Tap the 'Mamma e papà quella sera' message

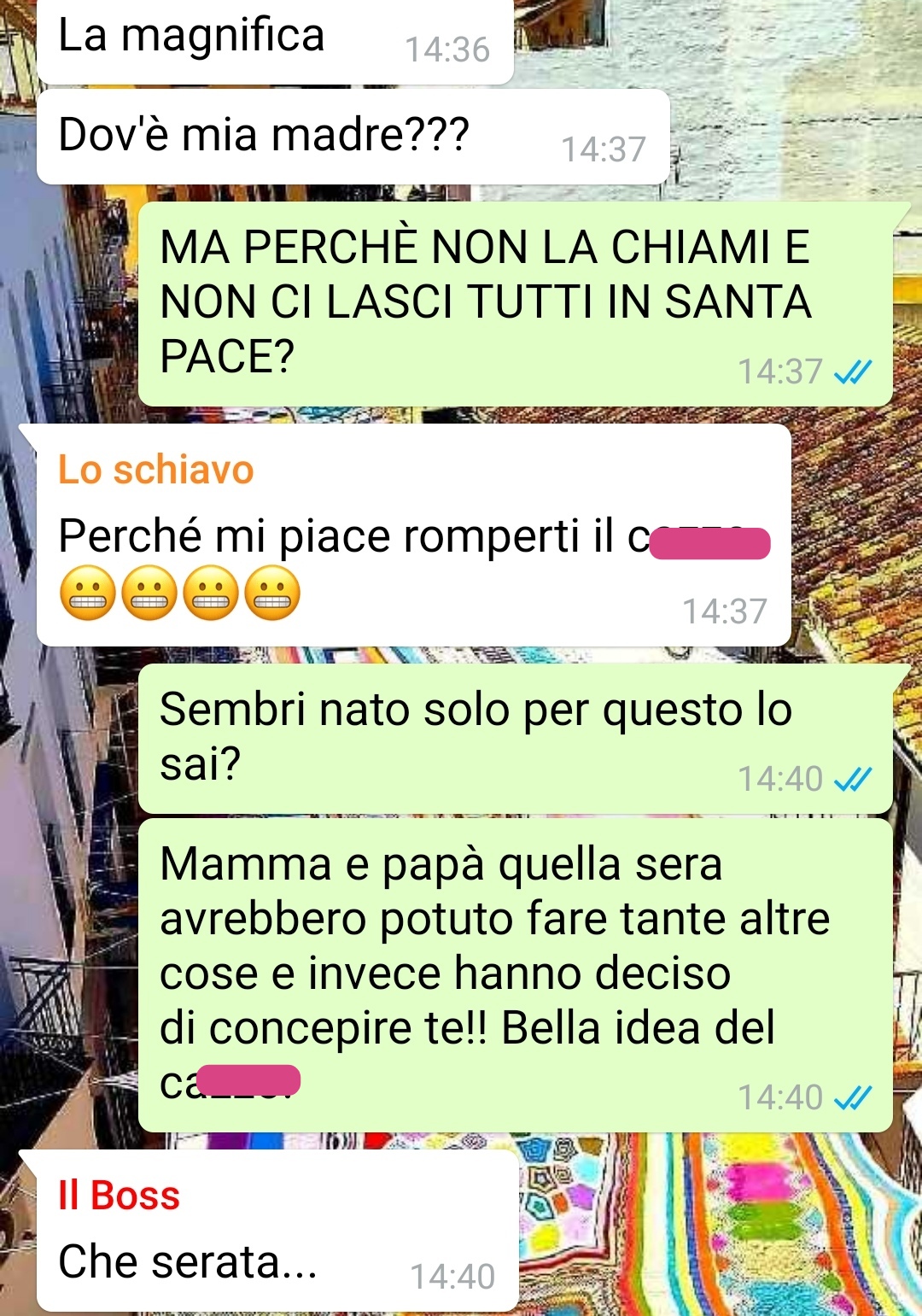tap(516, 975)
